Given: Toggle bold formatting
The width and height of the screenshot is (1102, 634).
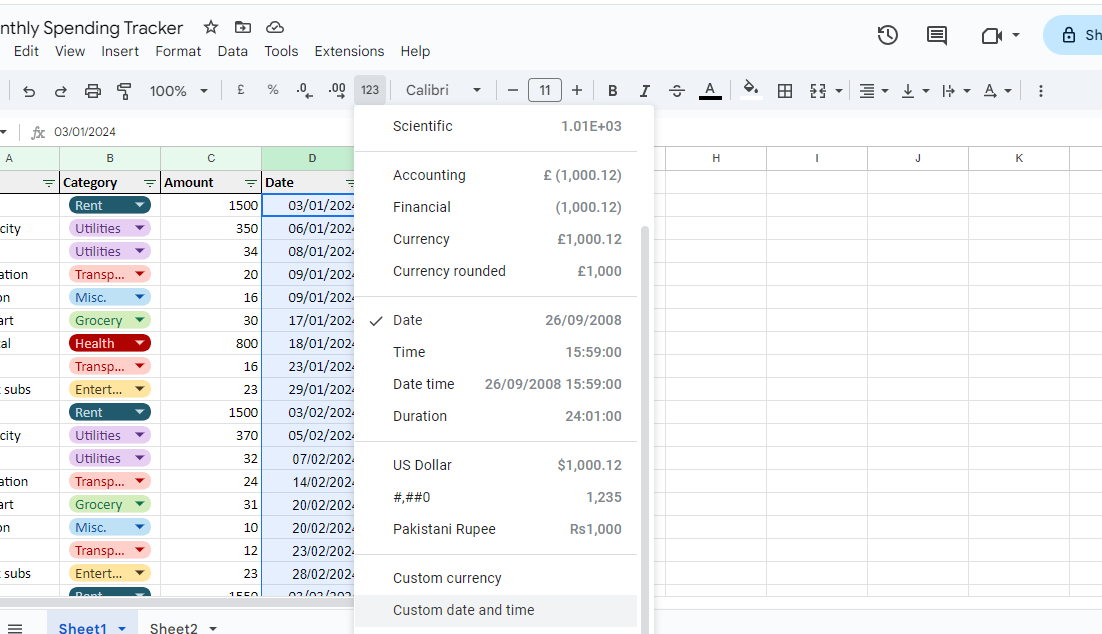Looking at the screenshot, I should [612, 91].
